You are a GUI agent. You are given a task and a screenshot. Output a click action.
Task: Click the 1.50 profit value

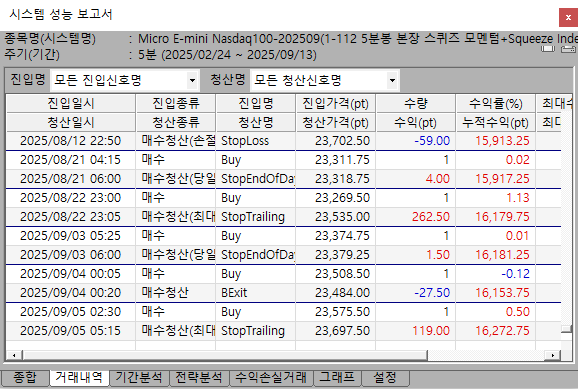point(438,255)
